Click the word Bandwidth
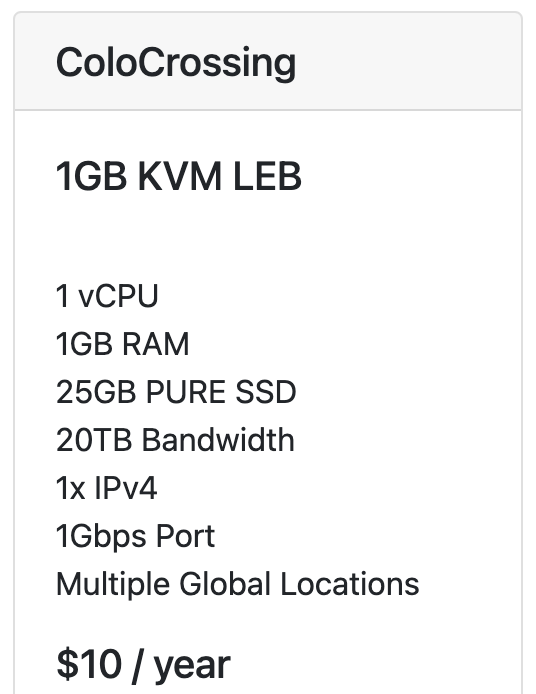Image resolution: width=536 pixels, height=694 pixels. (218, 440)
